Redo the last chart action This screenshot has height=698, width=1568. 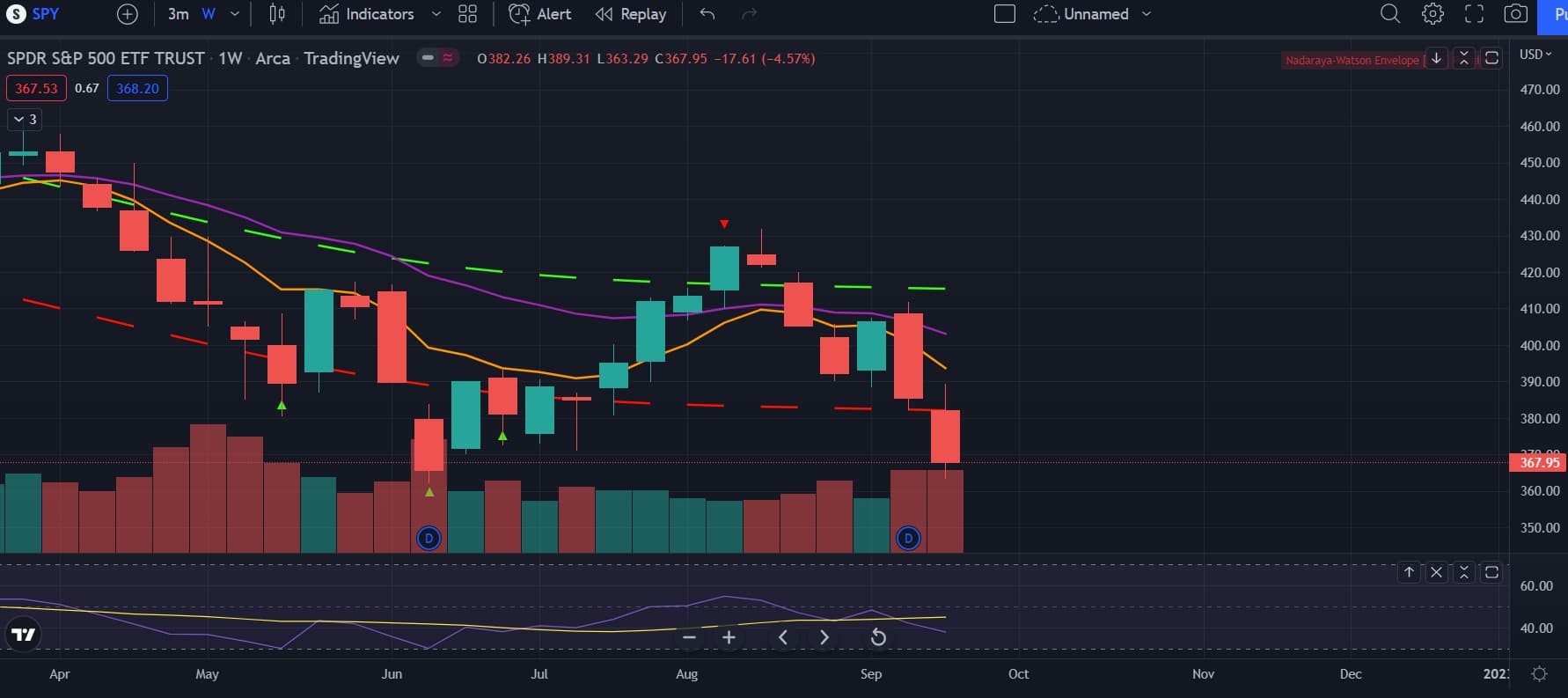750,14
